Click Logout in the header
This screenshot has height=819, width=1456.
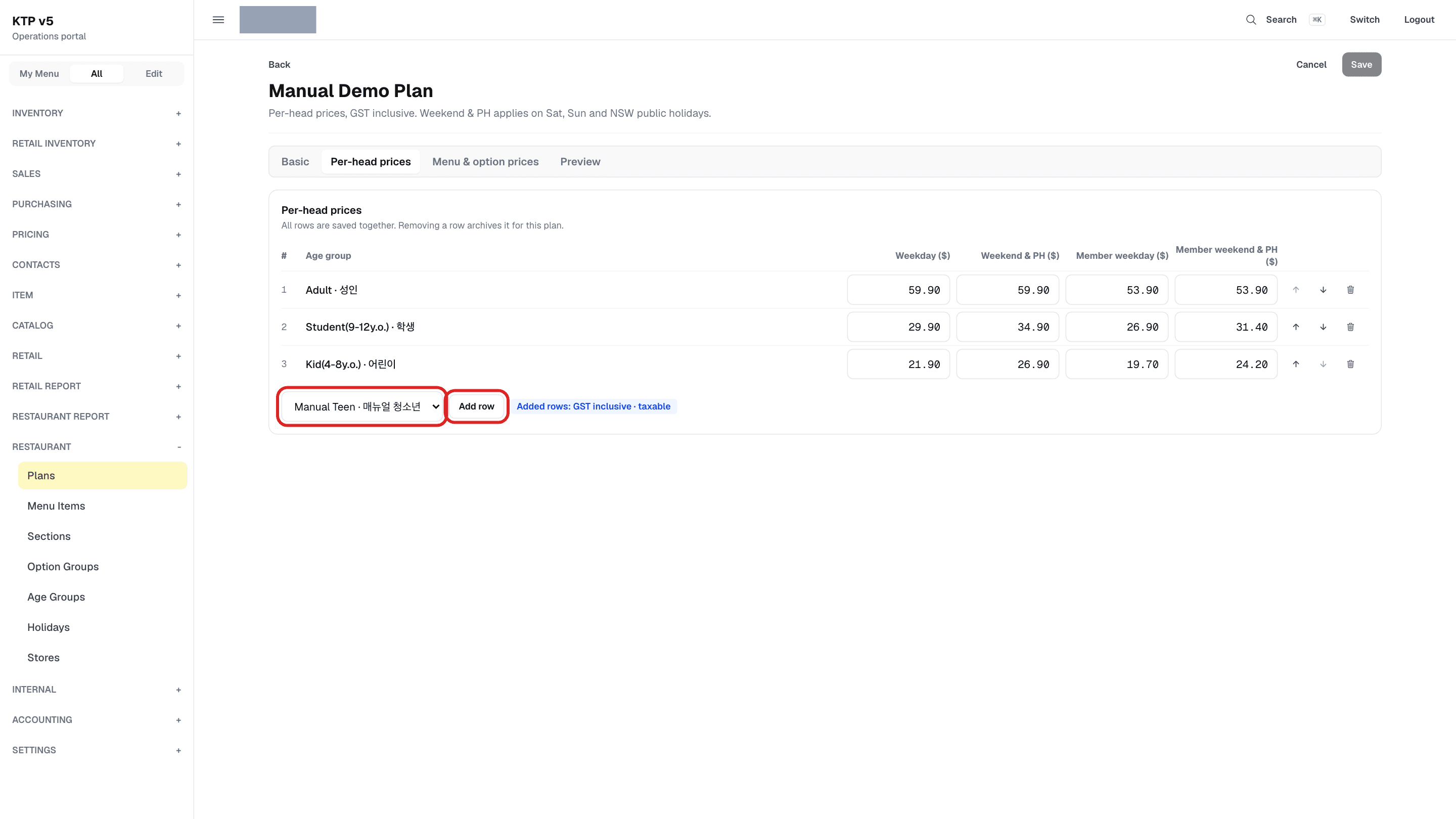pos(1419,20)
